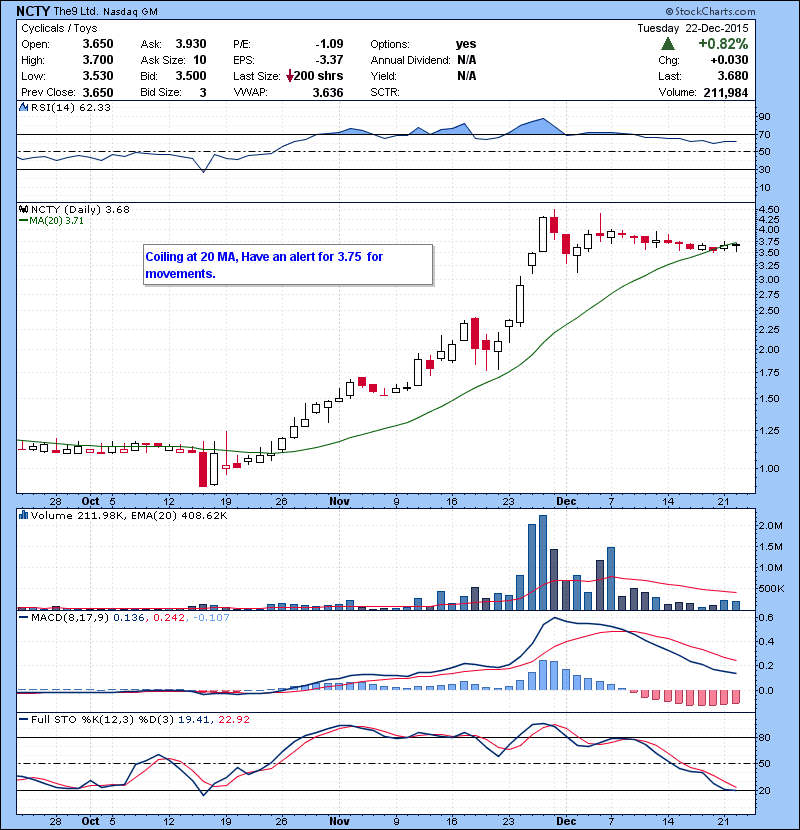Viewport: 800px width, 830px height.
Task: Click the Annual Dividend N/A value
Action: [x=466, y=60]
